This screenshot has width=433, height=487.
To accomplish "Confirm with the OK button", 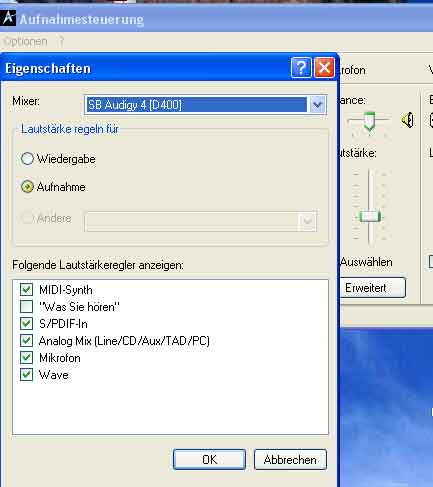I will tap(209, 460).
